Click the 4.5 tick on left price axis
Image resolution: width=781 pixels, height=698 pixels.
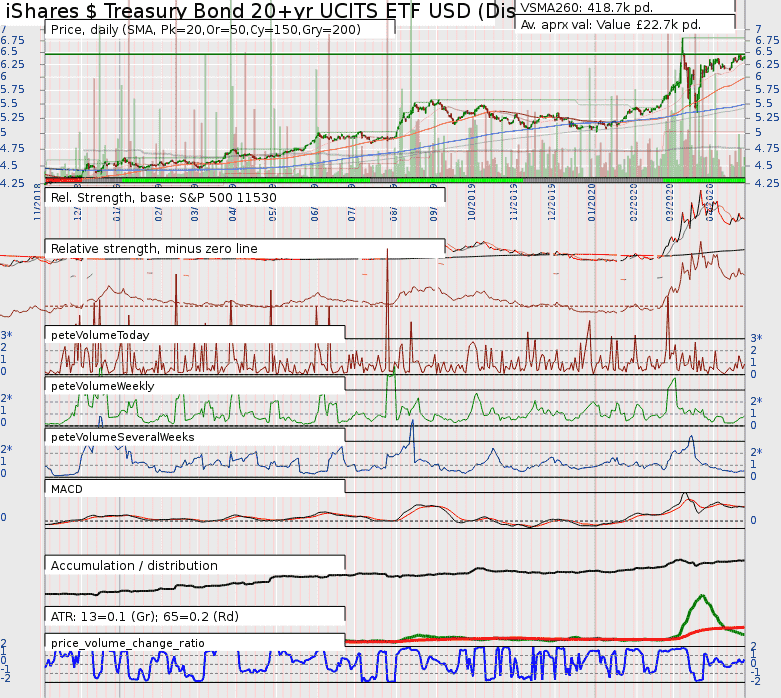point(9,165)
